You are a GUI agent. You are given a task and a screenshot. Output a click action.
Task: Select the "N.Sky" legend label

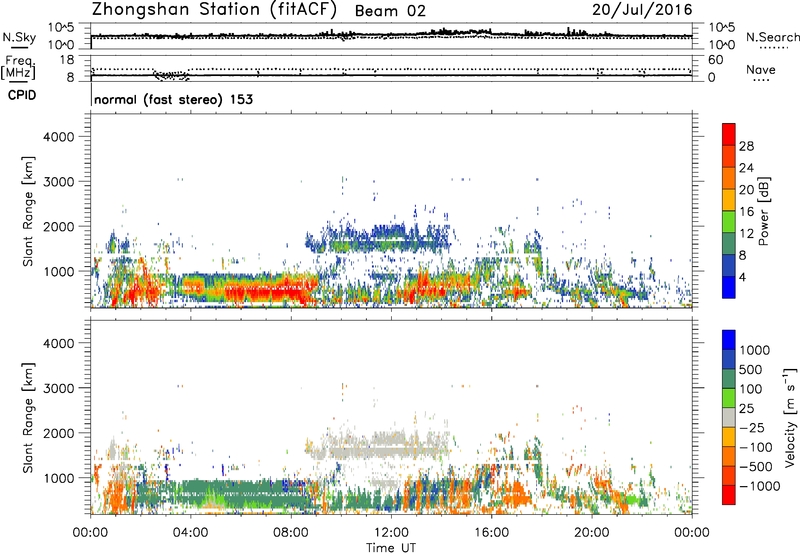click(19, 37)
